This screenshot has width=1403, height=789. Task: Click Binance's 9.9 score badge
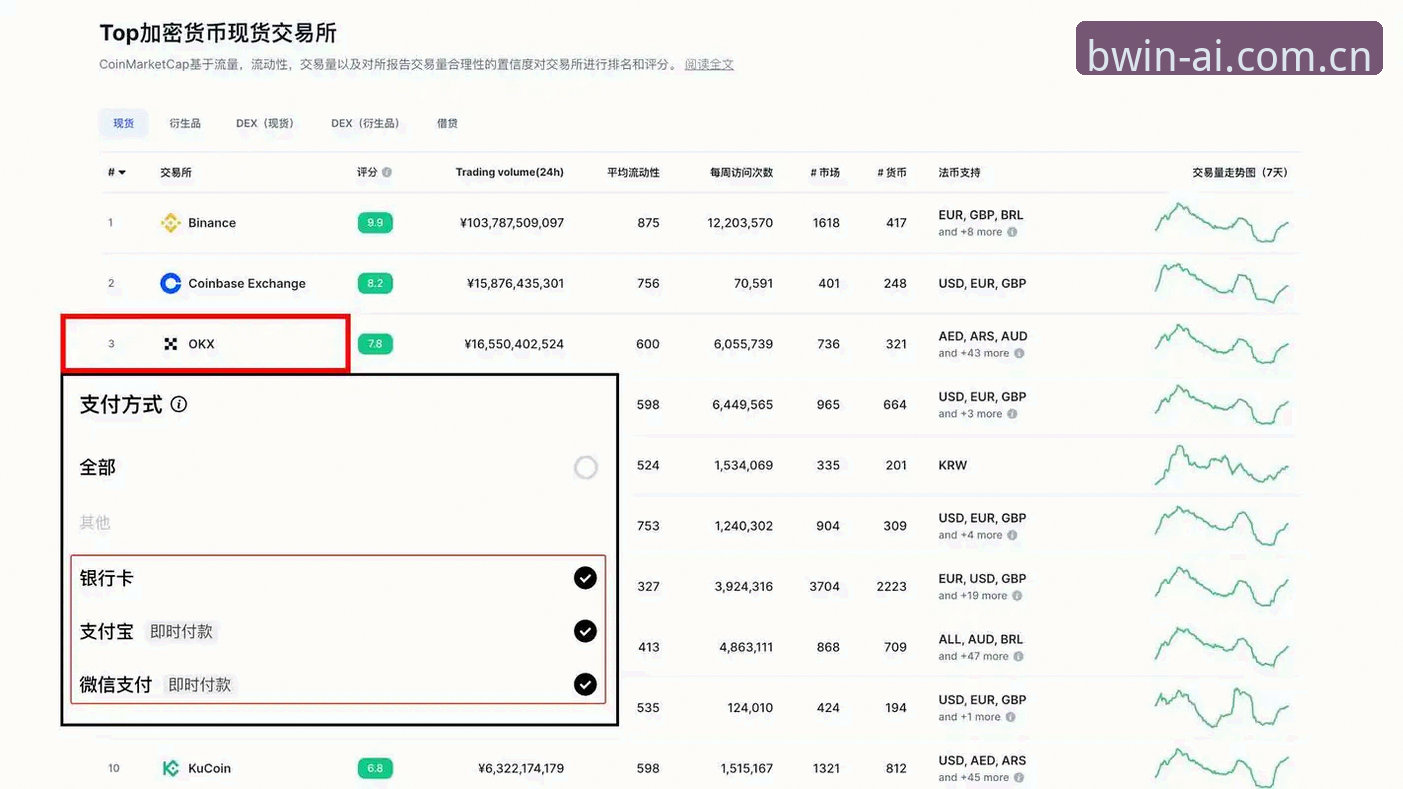[x=375, y=222]
